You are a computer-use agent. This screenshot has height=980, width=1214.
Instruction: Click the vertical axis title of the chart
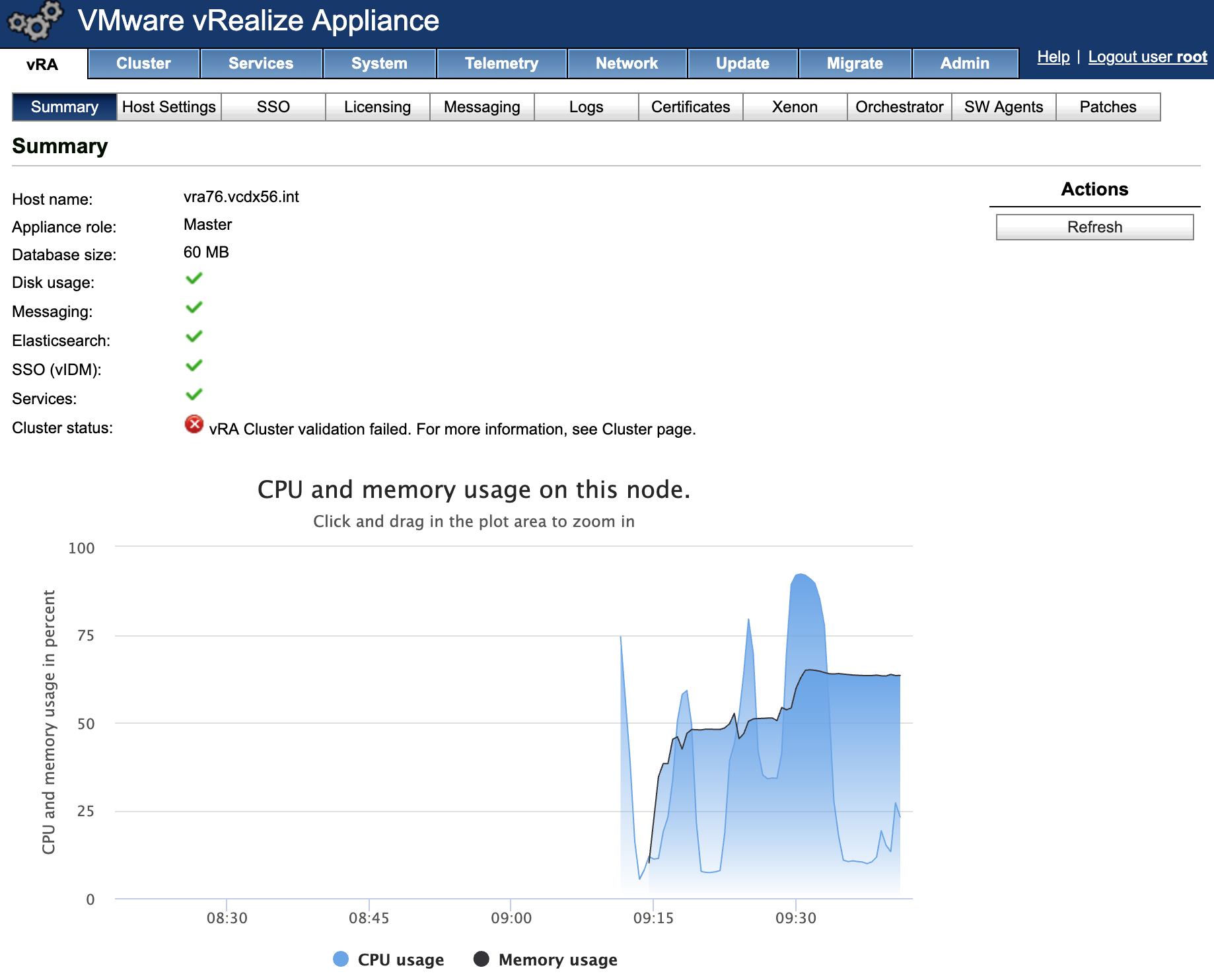coord(49,722)
